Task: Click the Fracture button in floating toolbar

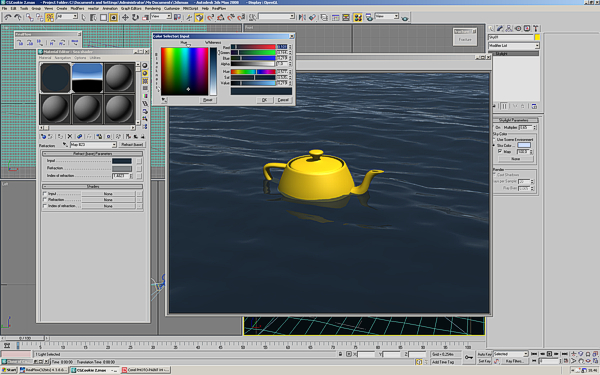Action: pyautogui.click(x=465, y=40)
